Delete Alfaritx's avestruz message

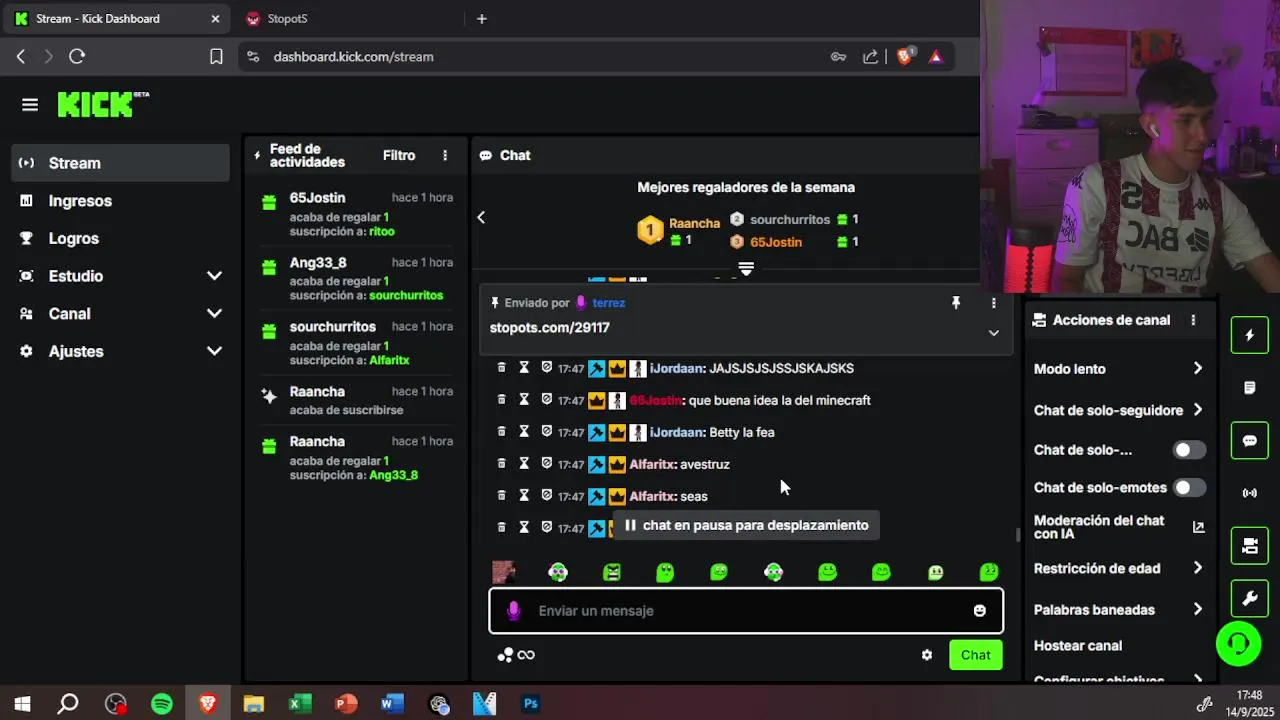(502, 464)
